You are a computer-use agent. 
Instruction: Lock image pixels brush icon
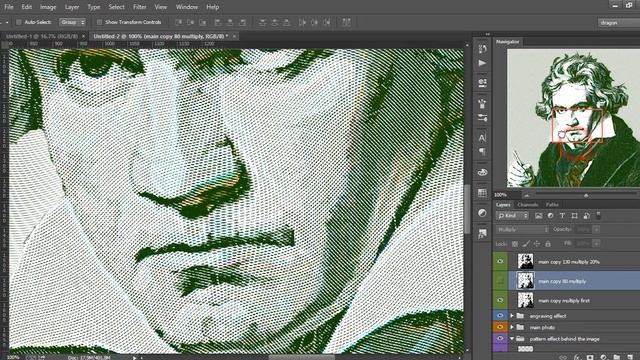(526, 244)
